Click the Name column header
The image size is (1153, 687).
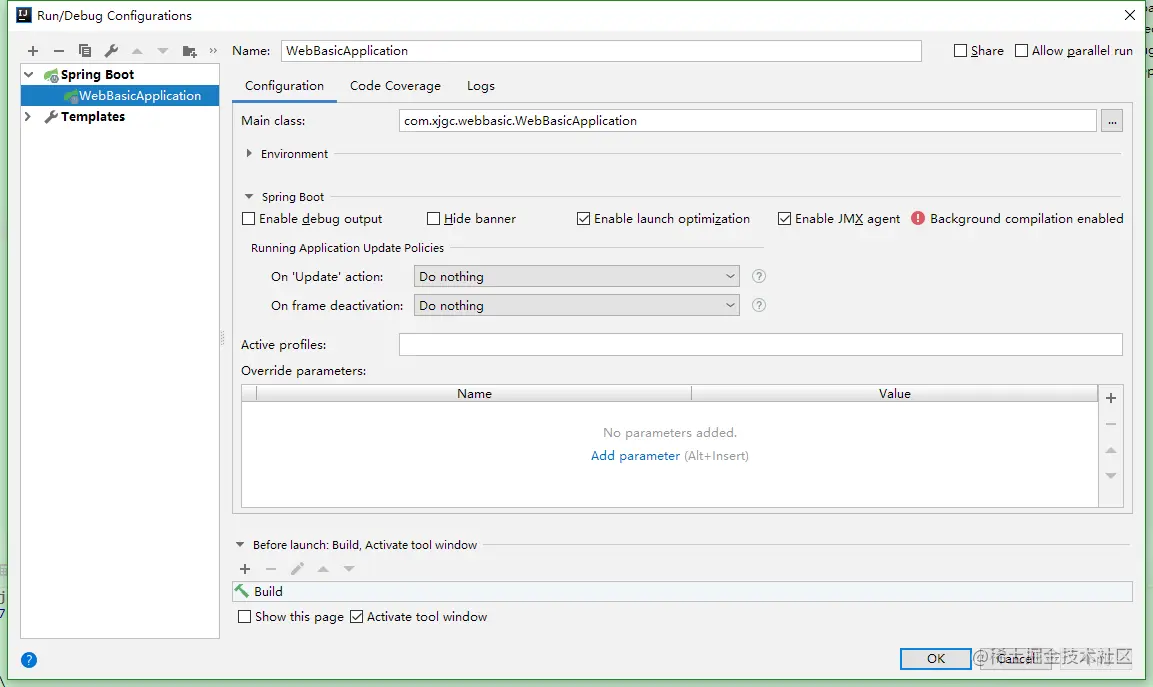(474, 394)
